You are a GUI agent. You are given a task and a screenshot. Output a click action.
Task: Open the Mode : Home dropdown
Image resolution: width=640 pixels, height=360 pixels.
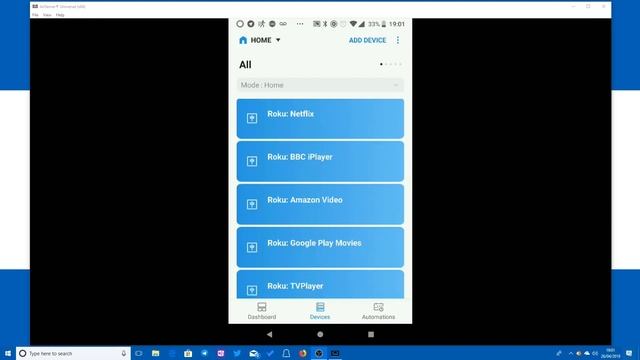[320, 85]
